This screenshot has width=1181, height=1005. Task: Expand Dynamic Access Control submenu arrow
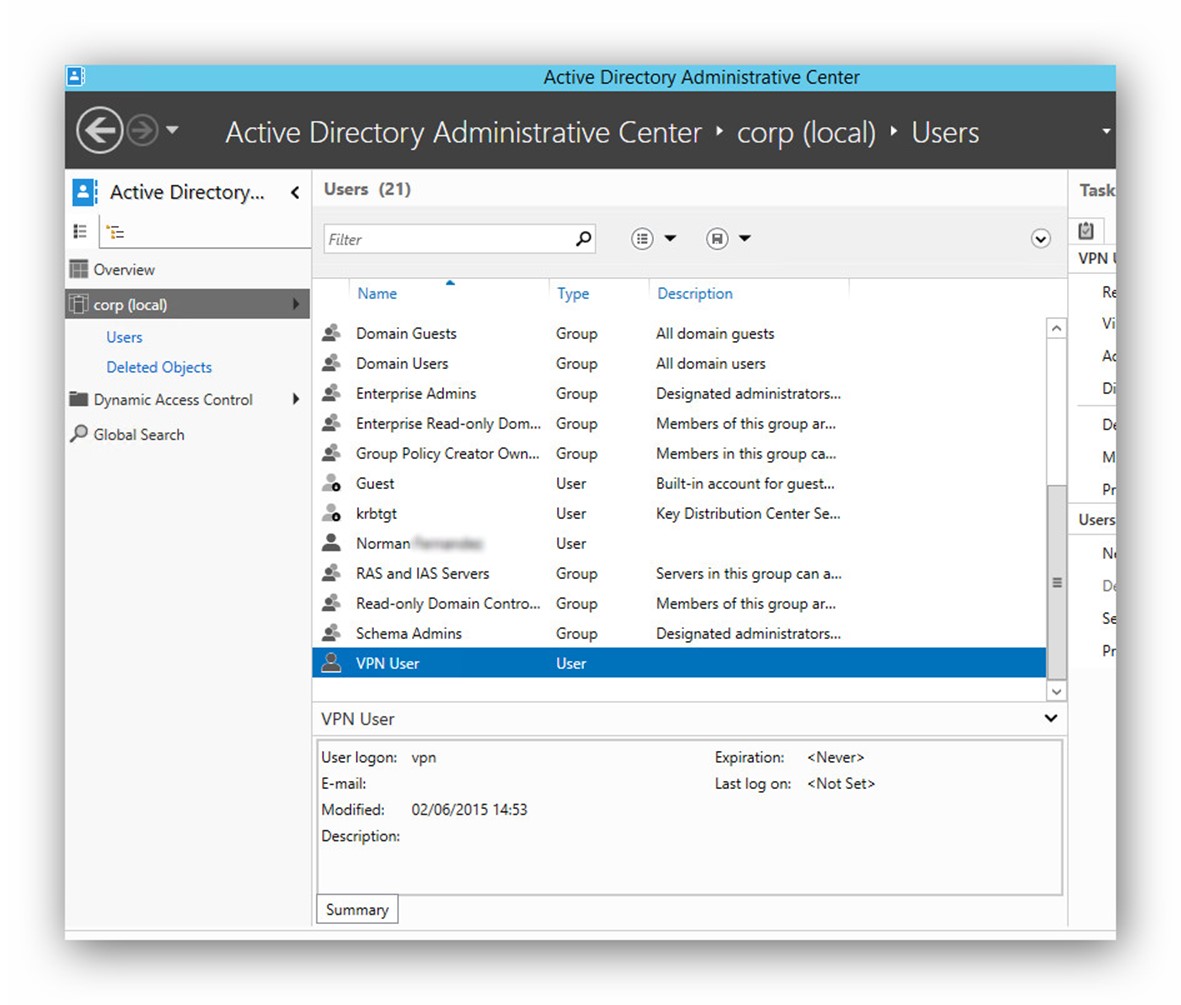(x=296, y=399)
